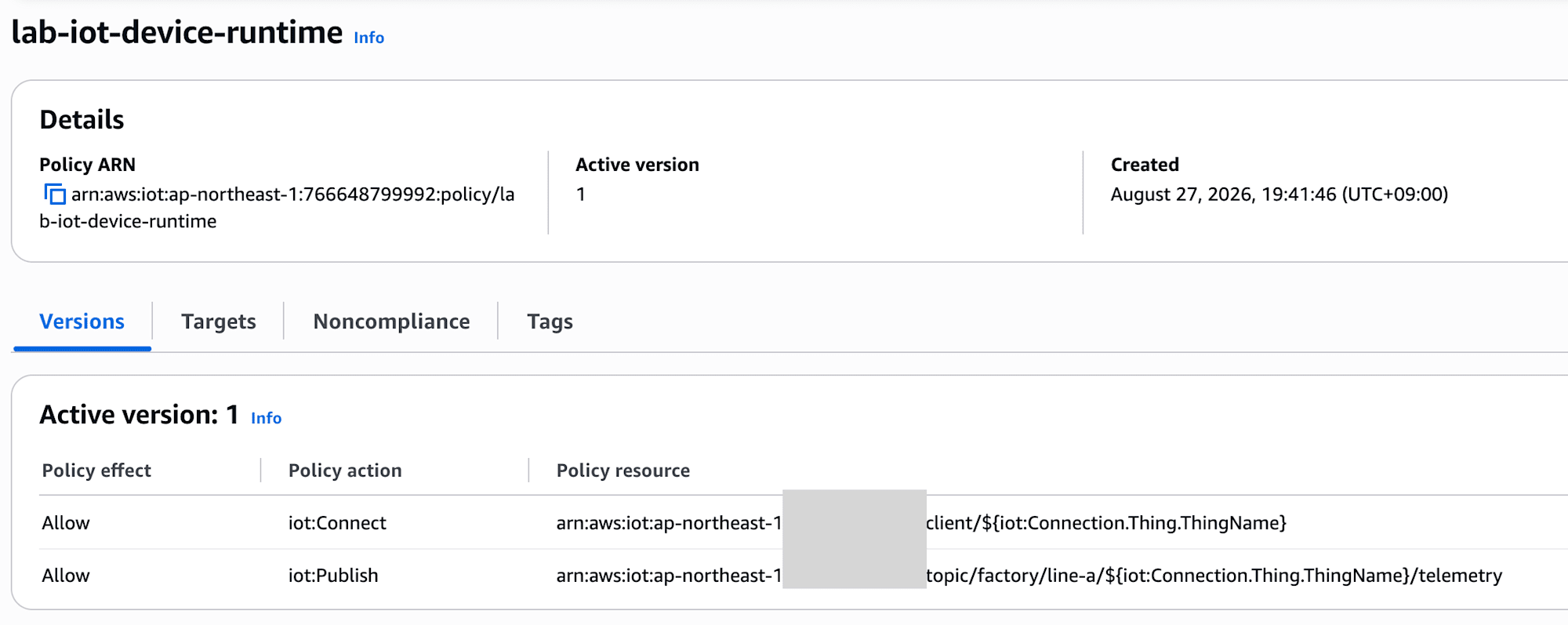Click Allow in the iot:Connect row
This screenshot has height=625, width=1568.
click(x=66, y=523)
